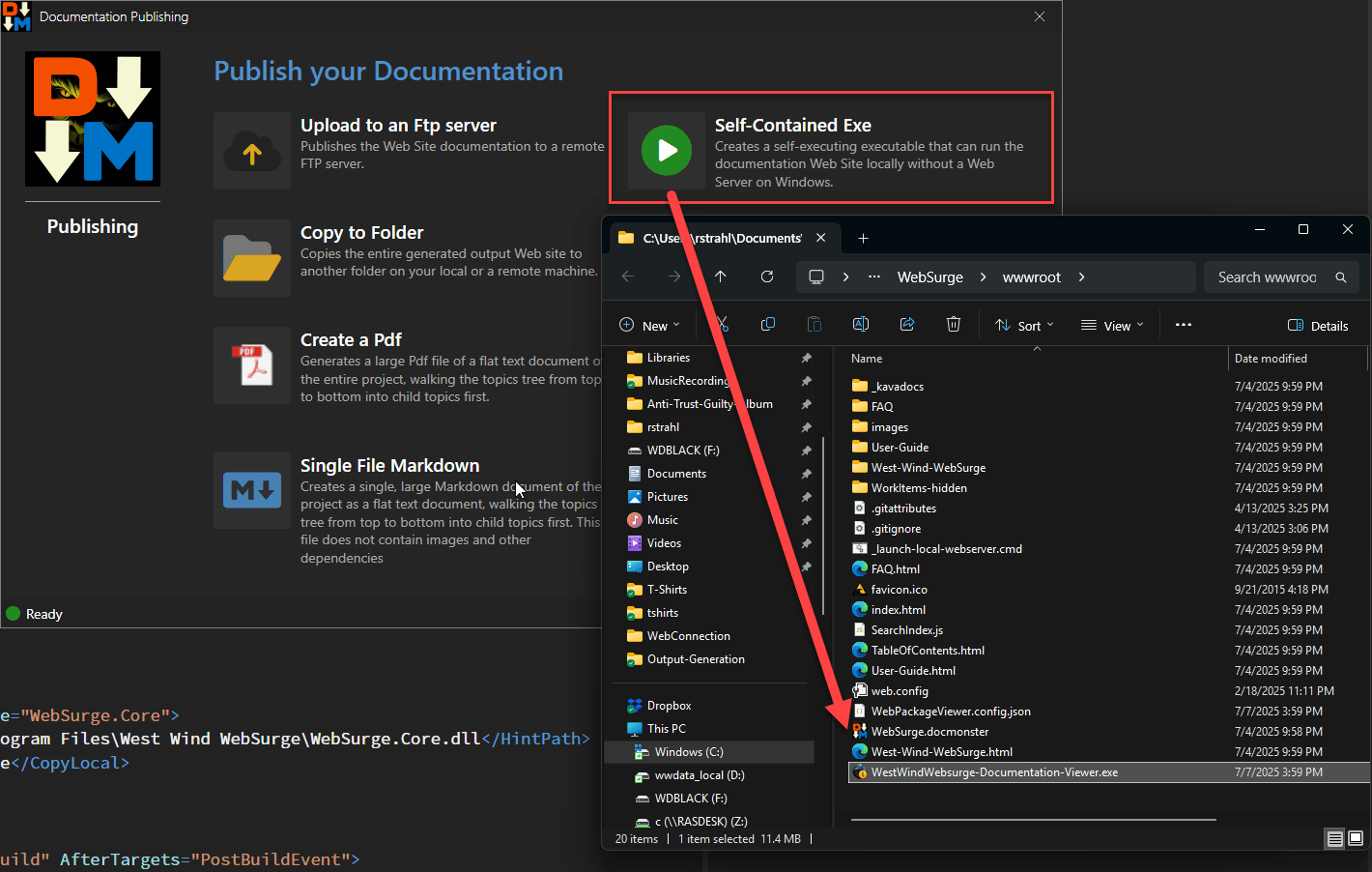Click the Single File Markdown icon
The height and width of the screenshot is (872, 1372).
coord(252,490)
